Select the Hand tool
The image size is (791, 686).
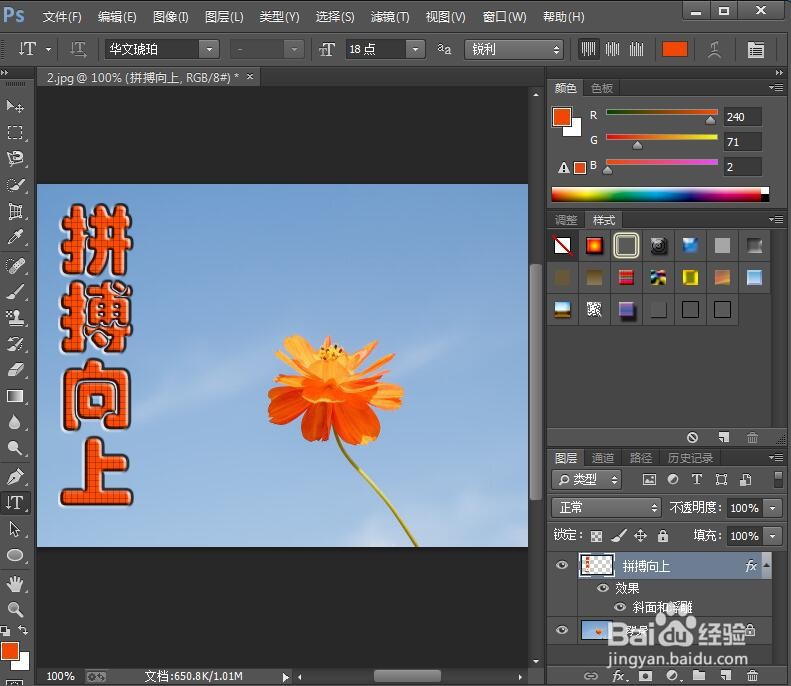15,584
